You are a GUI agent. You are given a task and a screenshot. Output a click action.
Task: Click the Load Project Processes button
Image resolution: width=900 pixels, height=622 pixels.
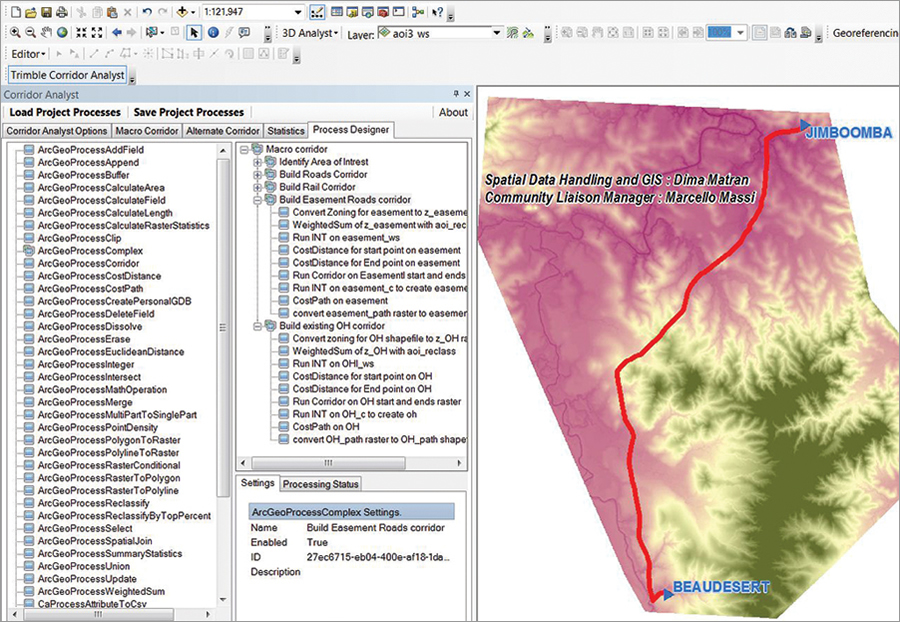click(64, 112)
